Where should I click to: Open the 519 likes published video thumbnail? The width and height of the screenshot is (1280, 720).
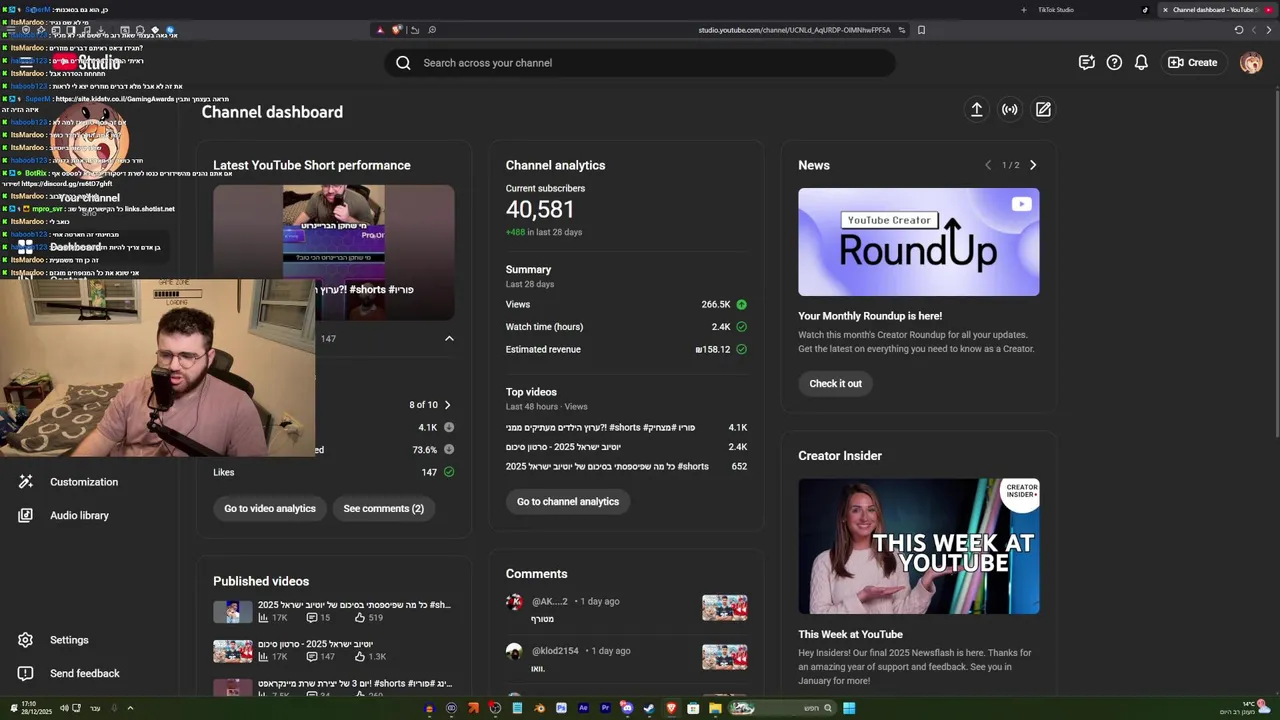(x=233, y=612)
